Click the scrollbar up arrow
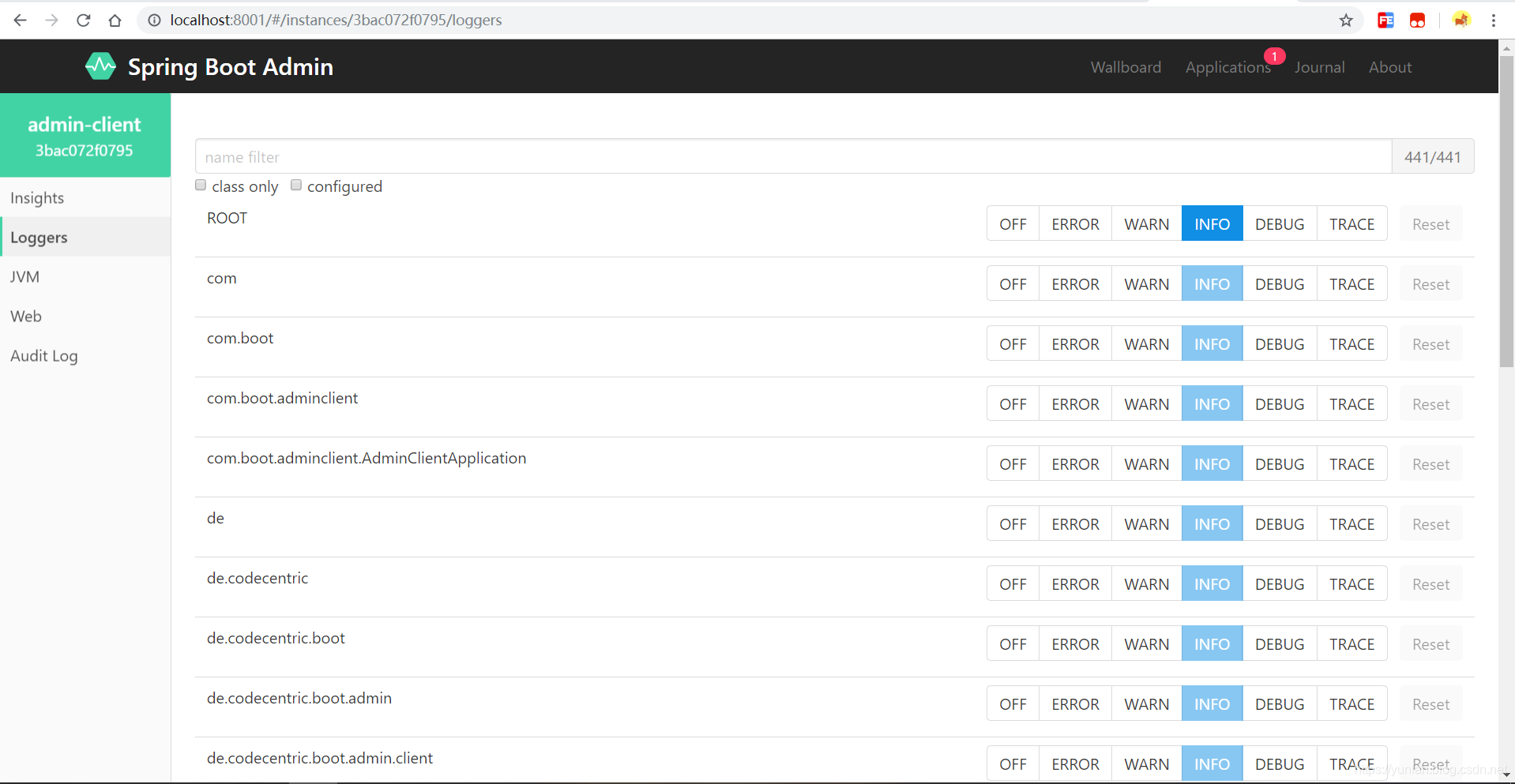 point(1506,48)
